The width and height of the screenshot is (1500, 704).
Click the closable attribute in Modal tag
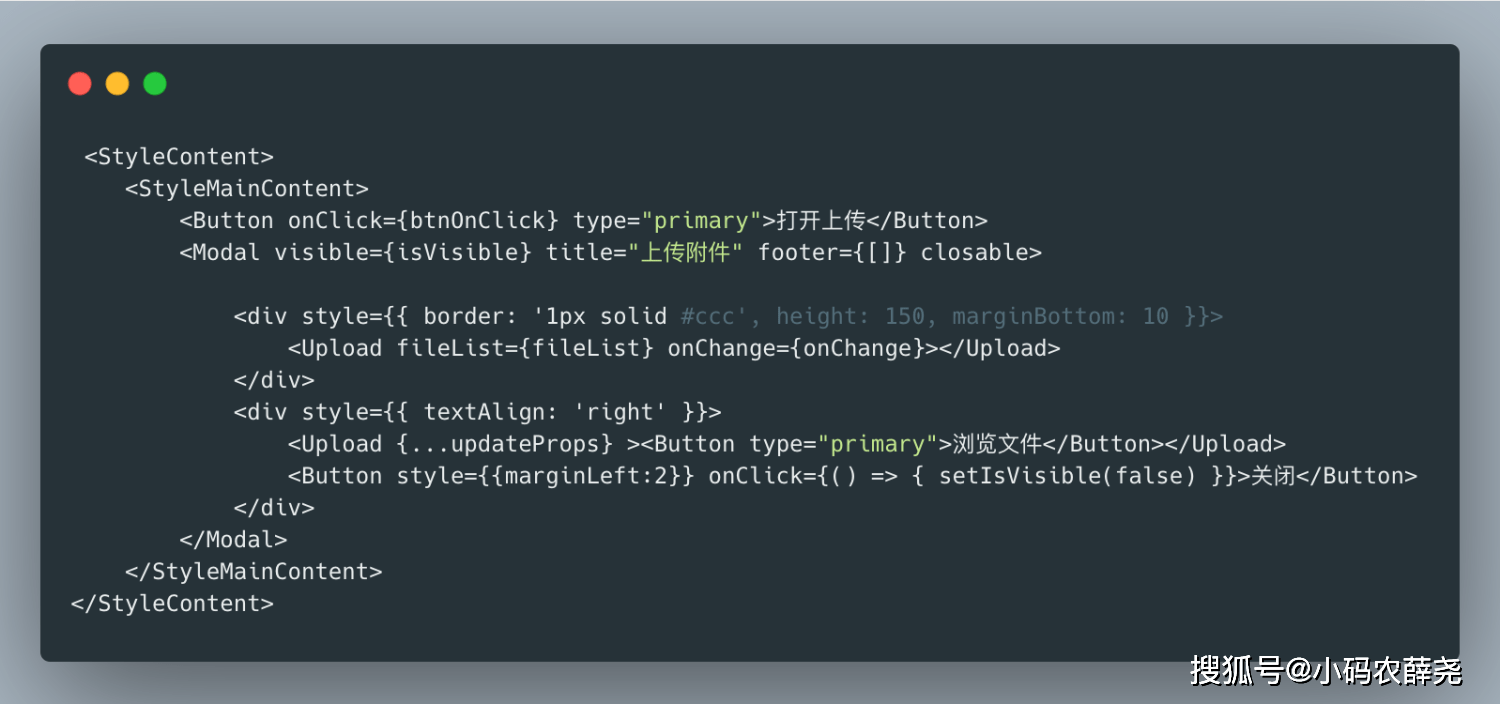(x=974, y=253)
